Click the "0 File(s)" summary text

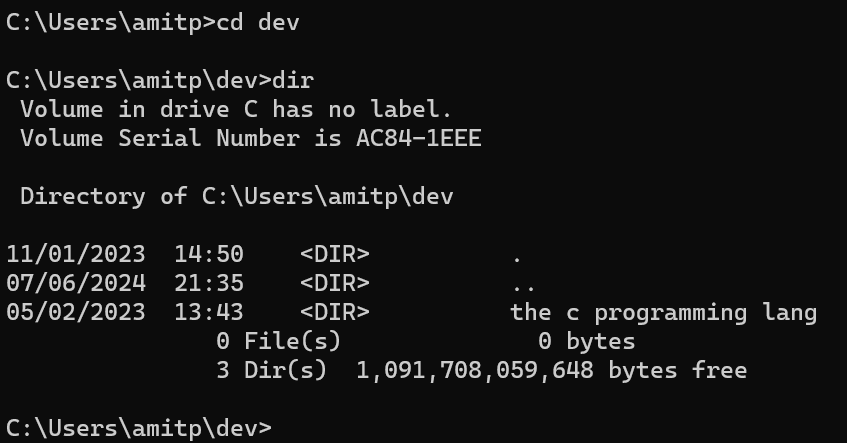click(x=278, y=341)
